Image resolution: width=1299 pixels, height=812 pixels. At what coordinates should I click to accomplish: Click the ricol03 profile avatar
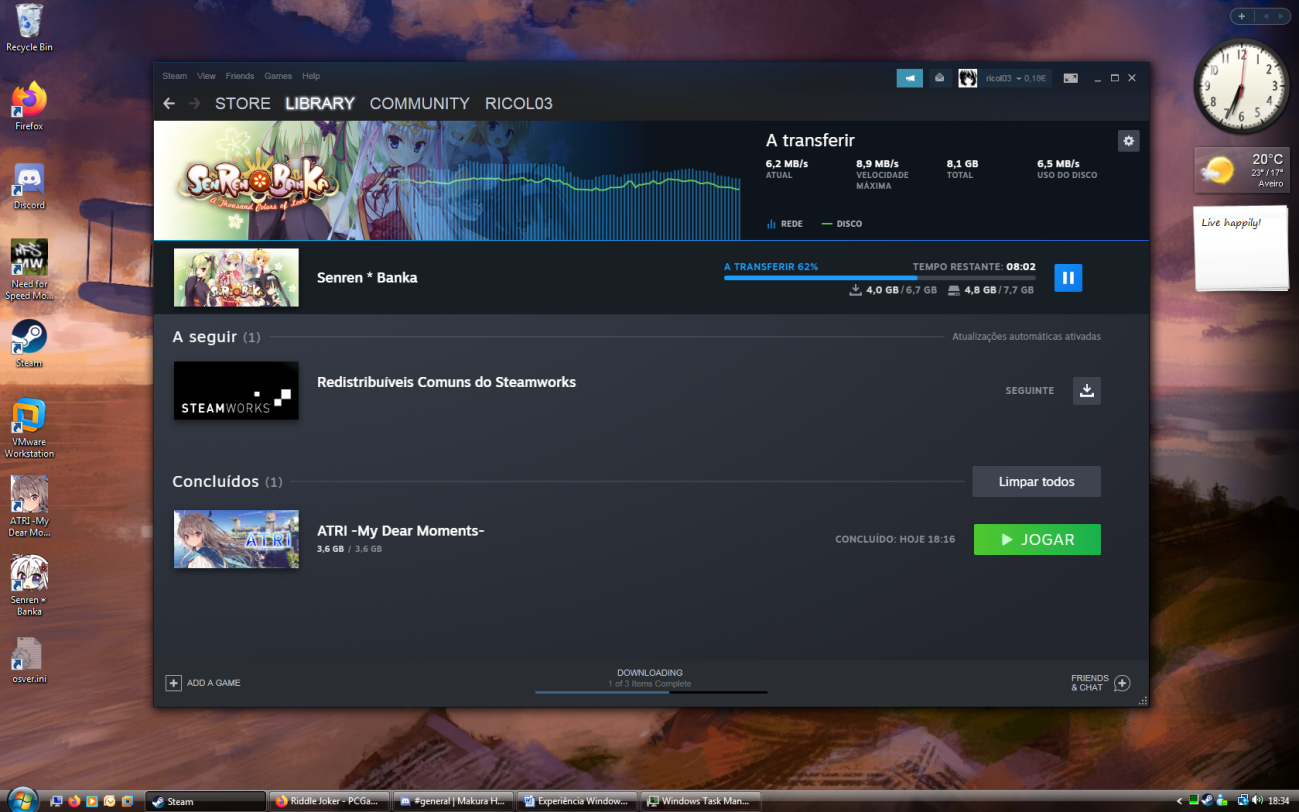coord(967,78)
